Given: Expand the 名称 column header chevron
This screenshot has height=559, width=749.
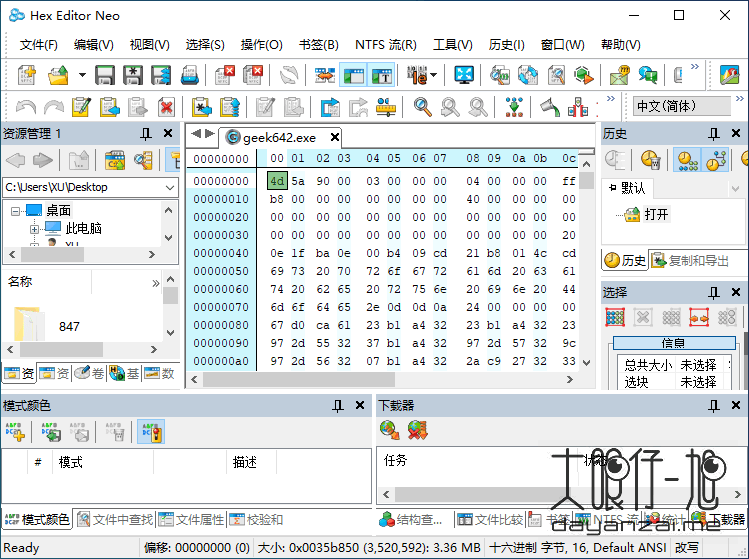Looking at the screenshot, I should 155,283.
